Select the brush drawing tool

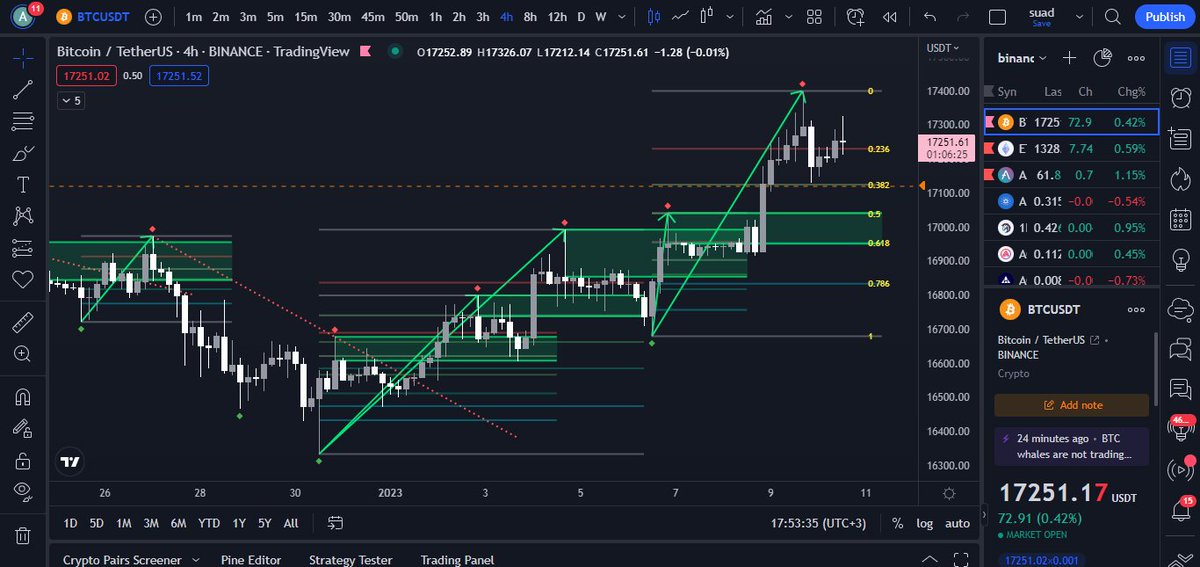[x=23, y=154]
